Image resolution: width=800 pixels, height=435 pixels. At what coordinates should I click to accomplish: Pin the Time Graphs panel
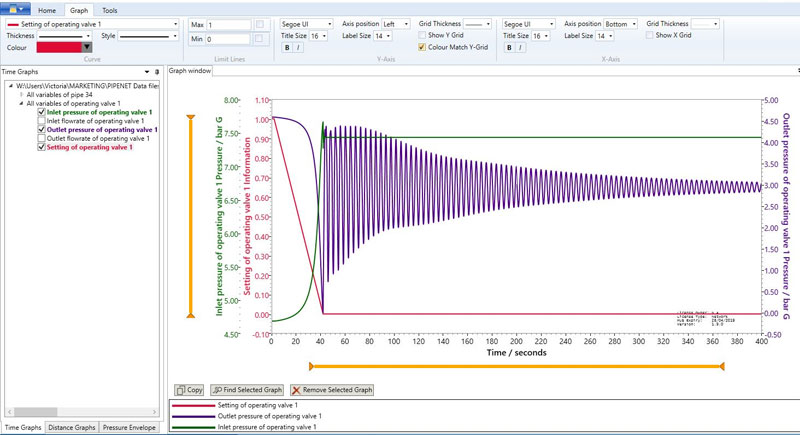click(157, 72)
